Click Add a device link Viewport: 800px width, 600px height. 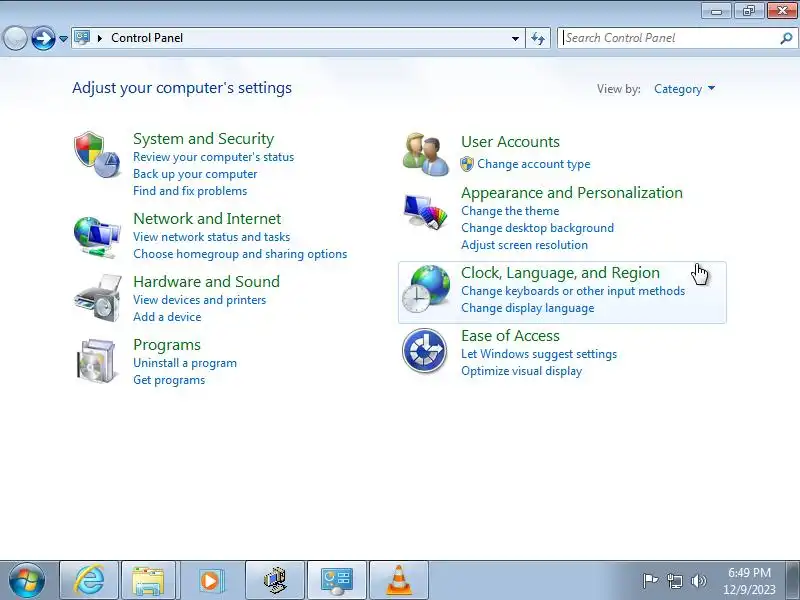(167, 317)
